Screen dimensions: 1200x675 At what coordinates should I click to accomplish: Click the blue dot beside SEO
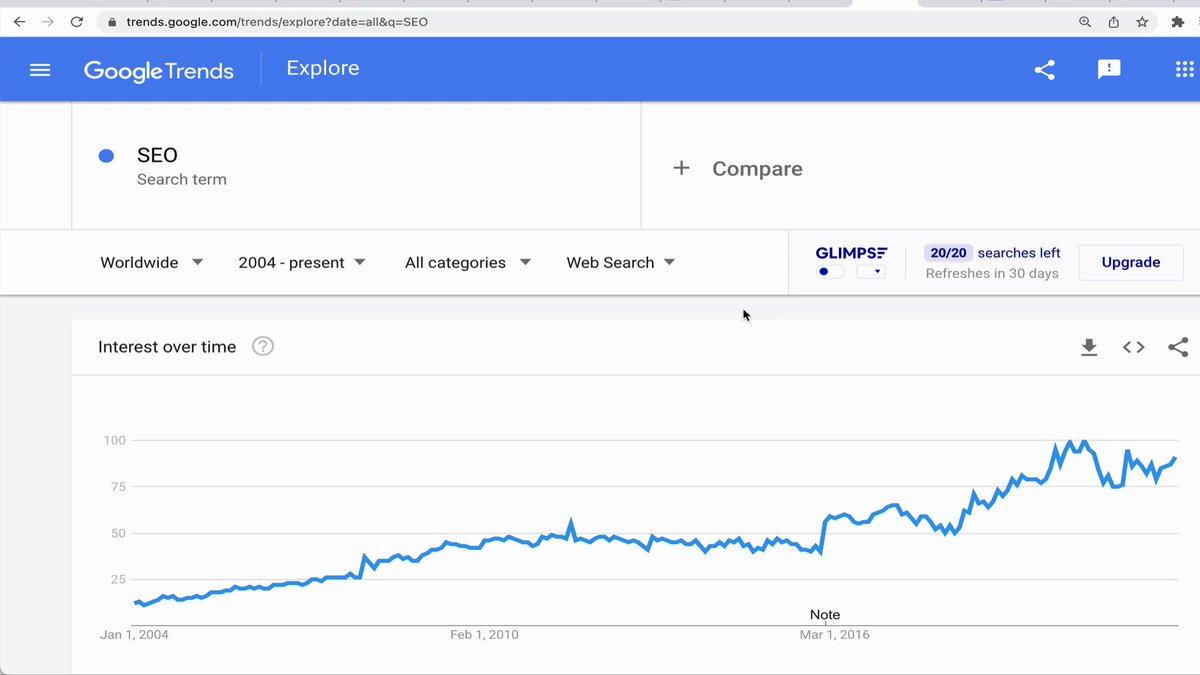(106, 156)
